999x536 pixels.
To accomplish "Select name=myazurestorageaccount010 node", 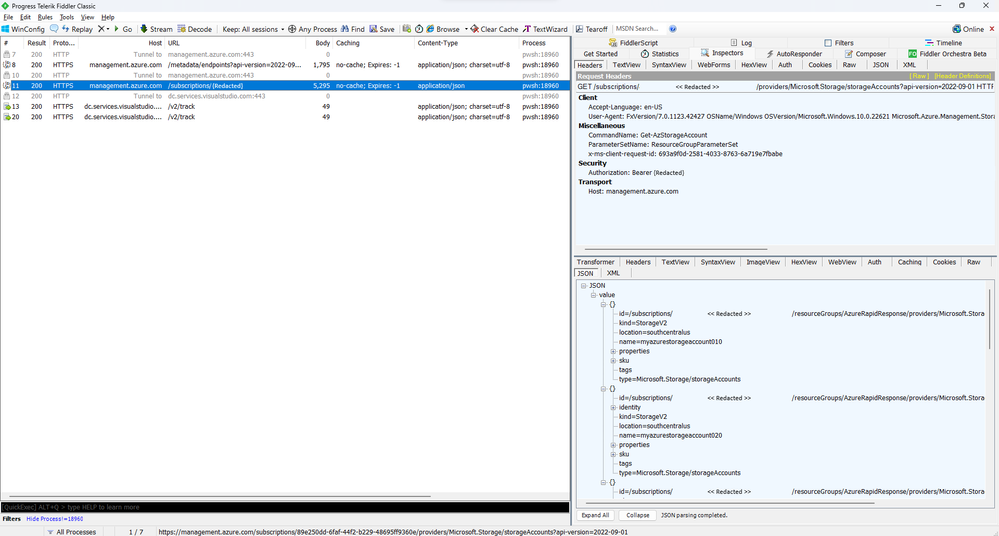I will pyautogui.click(x=670, y=342).
